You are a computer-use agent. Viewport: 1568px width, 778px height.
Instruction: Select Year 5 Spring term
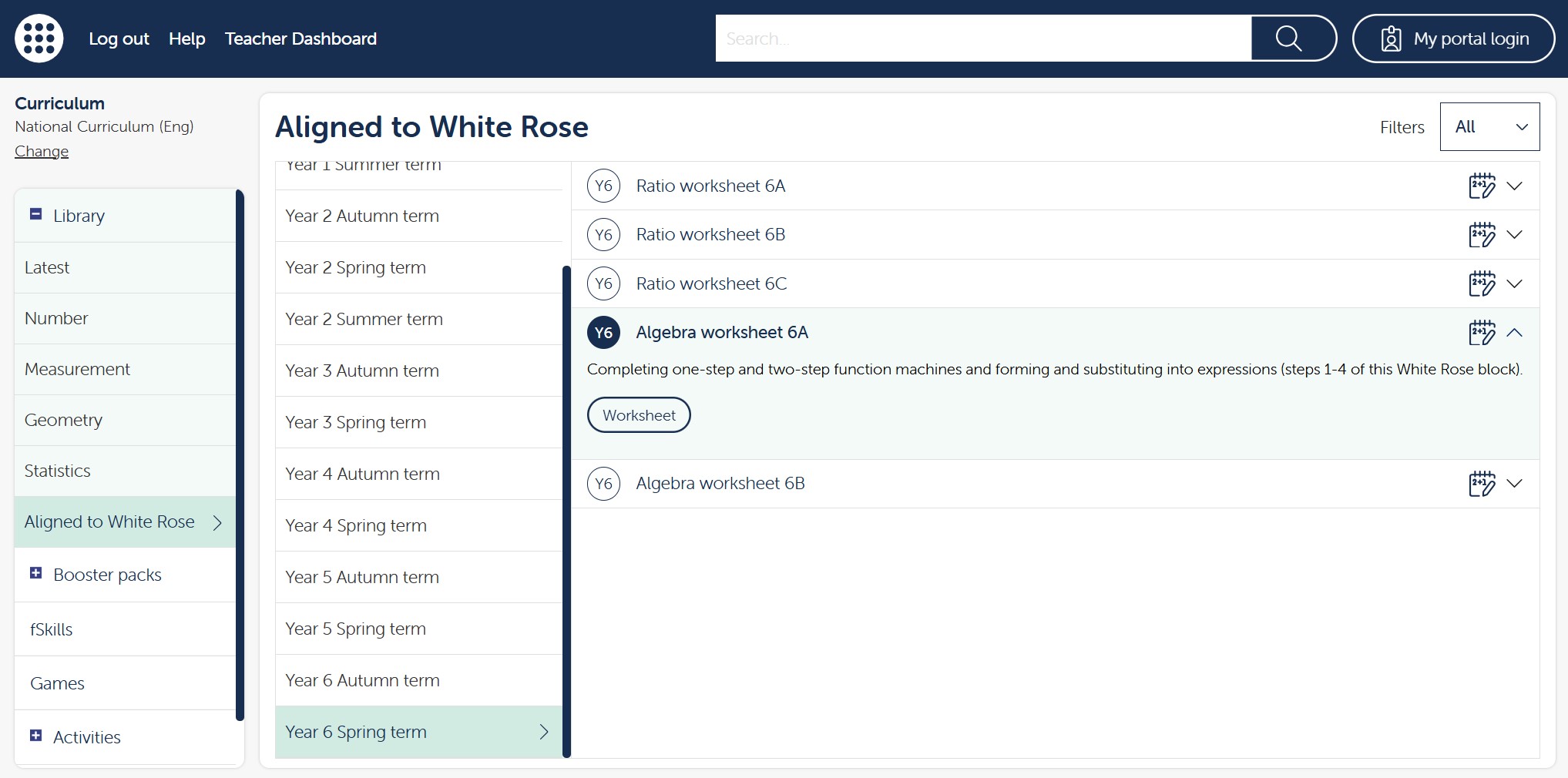(419, 629)
